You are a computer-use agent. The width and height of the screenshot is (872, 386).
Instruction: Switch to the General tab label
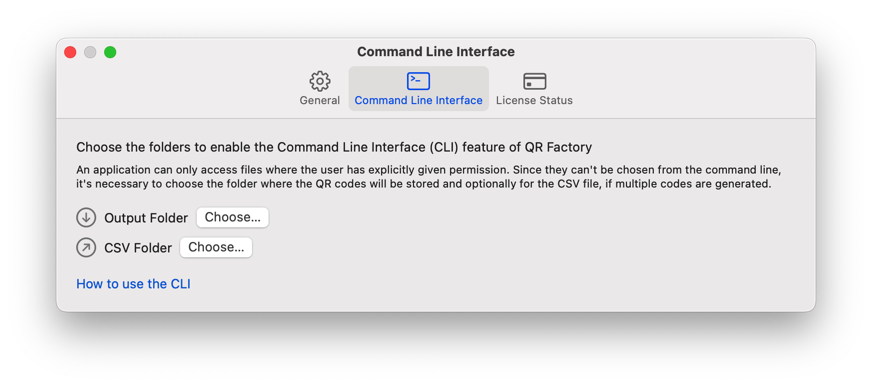click(x=320, y=101)
